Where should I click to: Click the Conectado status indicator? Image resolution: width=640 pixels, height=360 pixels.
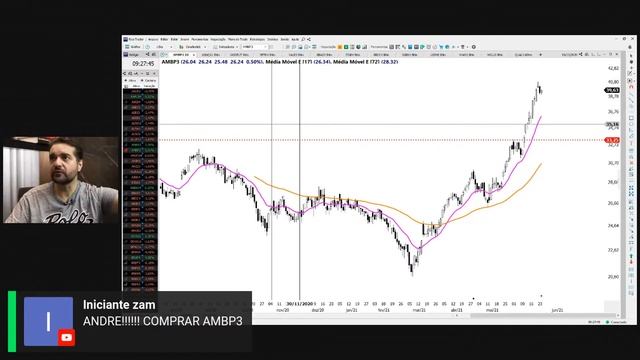(616, 322)
